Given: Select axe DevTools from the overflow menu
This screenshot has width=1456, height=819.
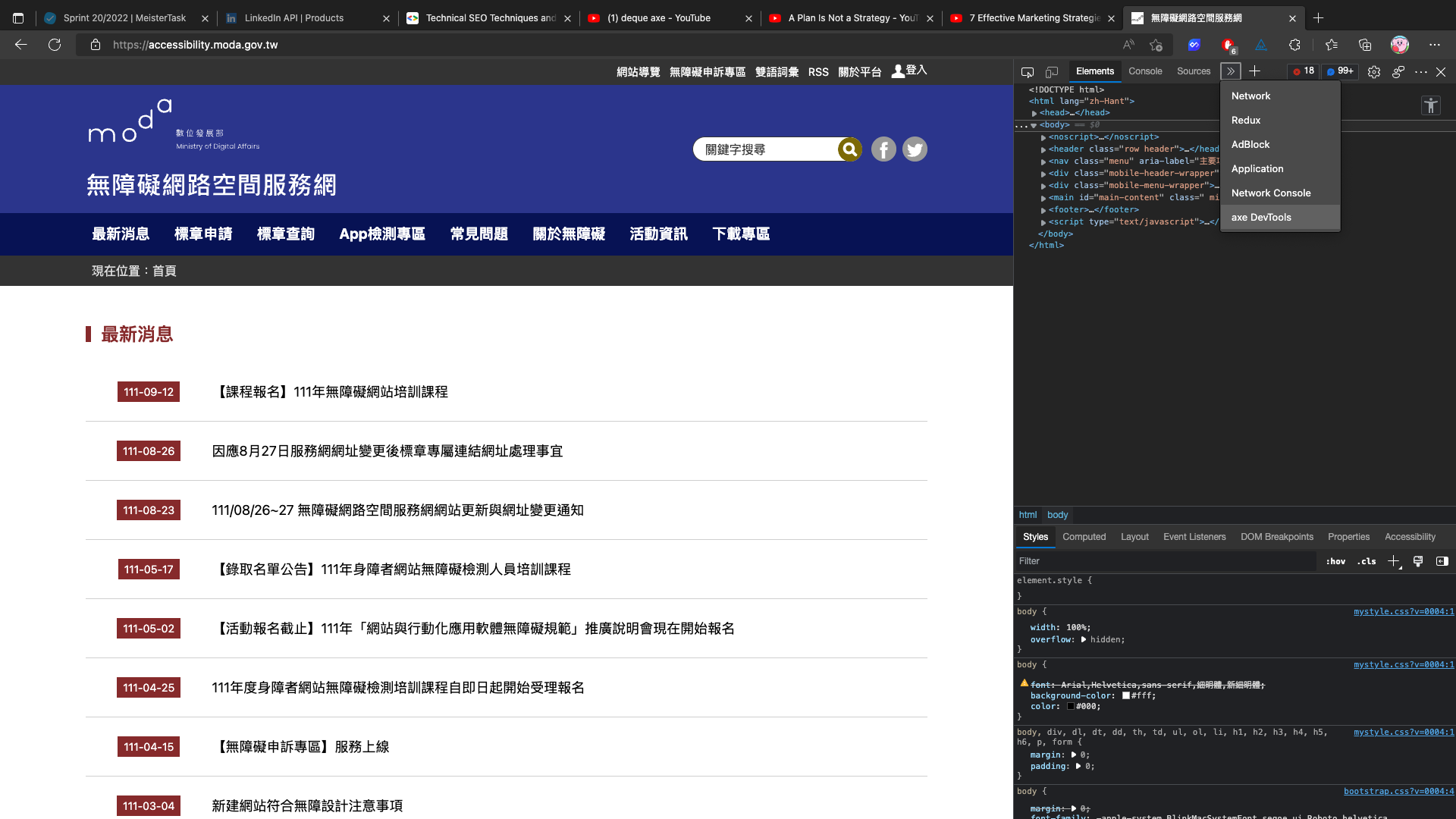Looking at the screenshot, I should pos(1261,217).
